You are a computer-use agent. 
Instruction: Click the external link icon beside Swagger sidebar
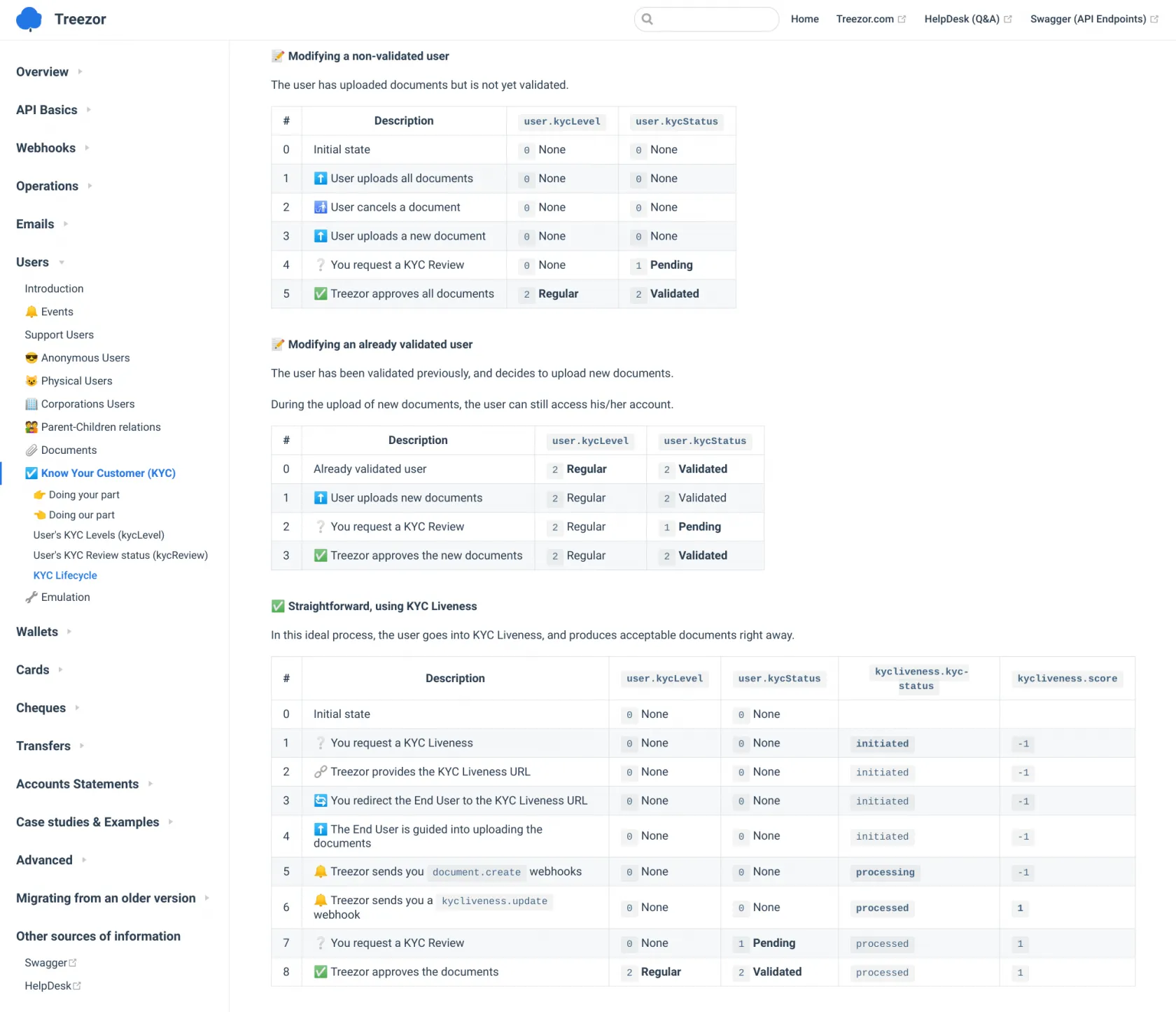[x=73, y=963]
